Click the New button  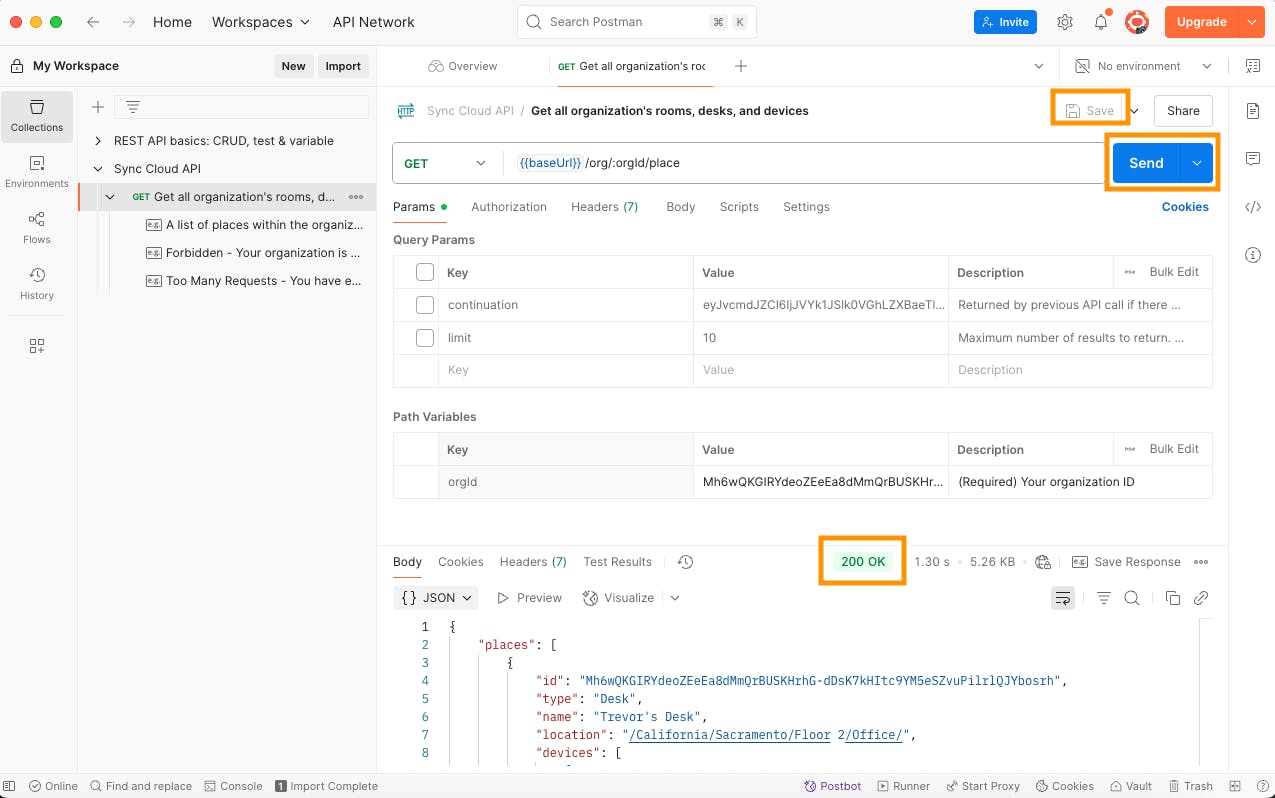pos(293,66)
